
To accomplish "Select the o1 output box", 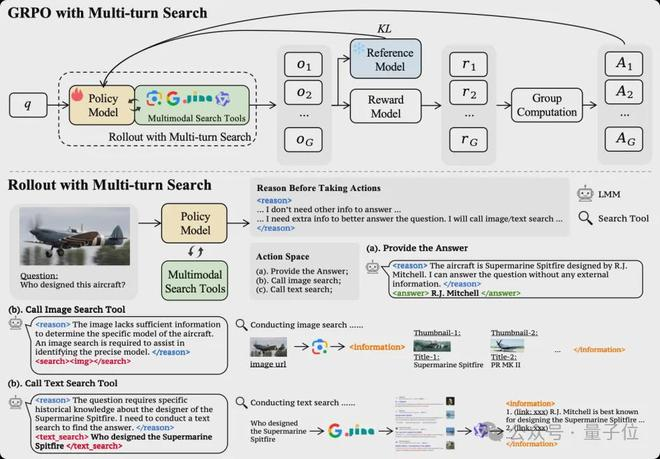I will (303, 64).
